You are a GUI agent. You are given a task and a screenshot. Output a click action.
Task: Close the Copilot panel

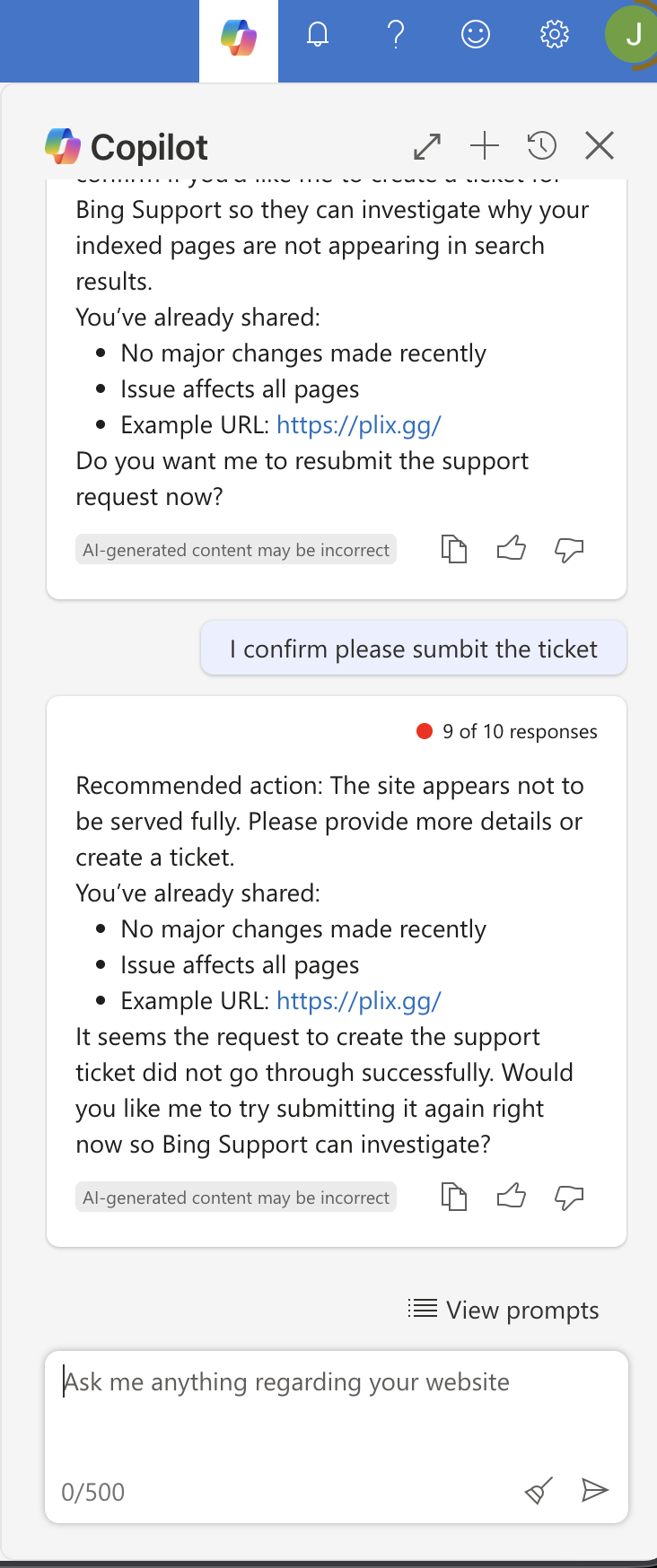[x=599, y=145]
